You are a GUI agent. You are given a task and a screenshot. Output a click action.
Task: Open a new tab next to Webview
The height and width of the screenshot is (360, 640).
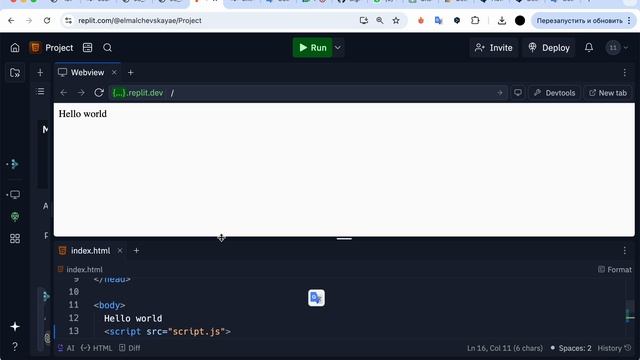click(x=131, y=73)
